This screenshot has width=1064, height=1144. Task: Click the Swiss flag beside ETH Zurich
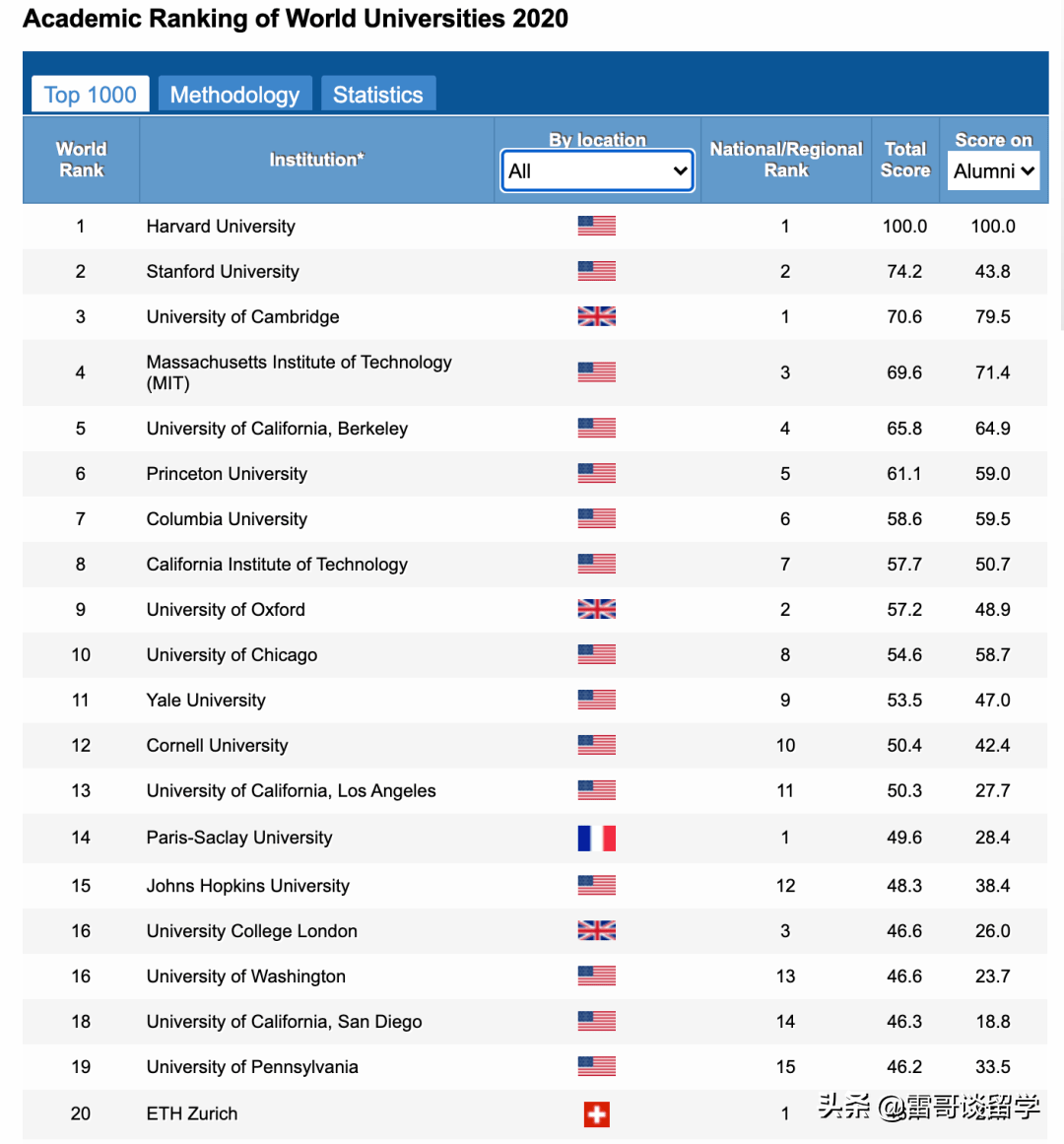click(597, 1114)
